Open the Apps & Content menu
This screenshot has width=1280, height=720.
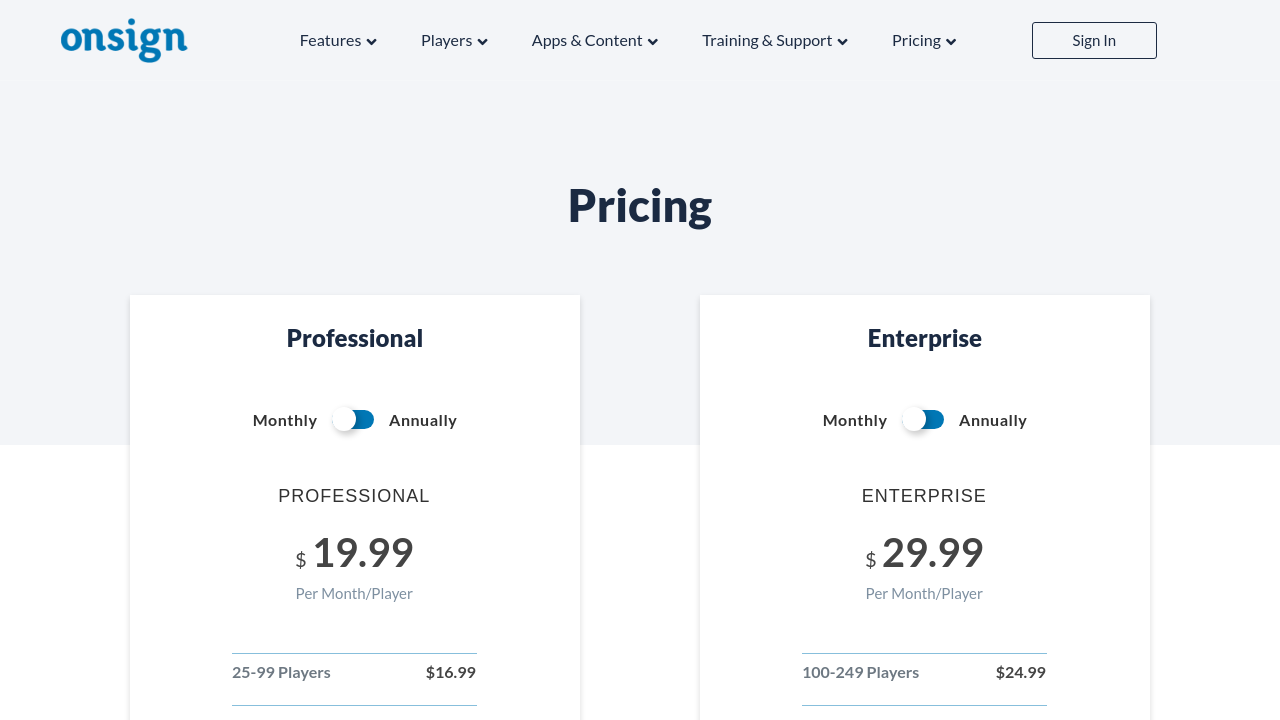click(x=587, y=40)
